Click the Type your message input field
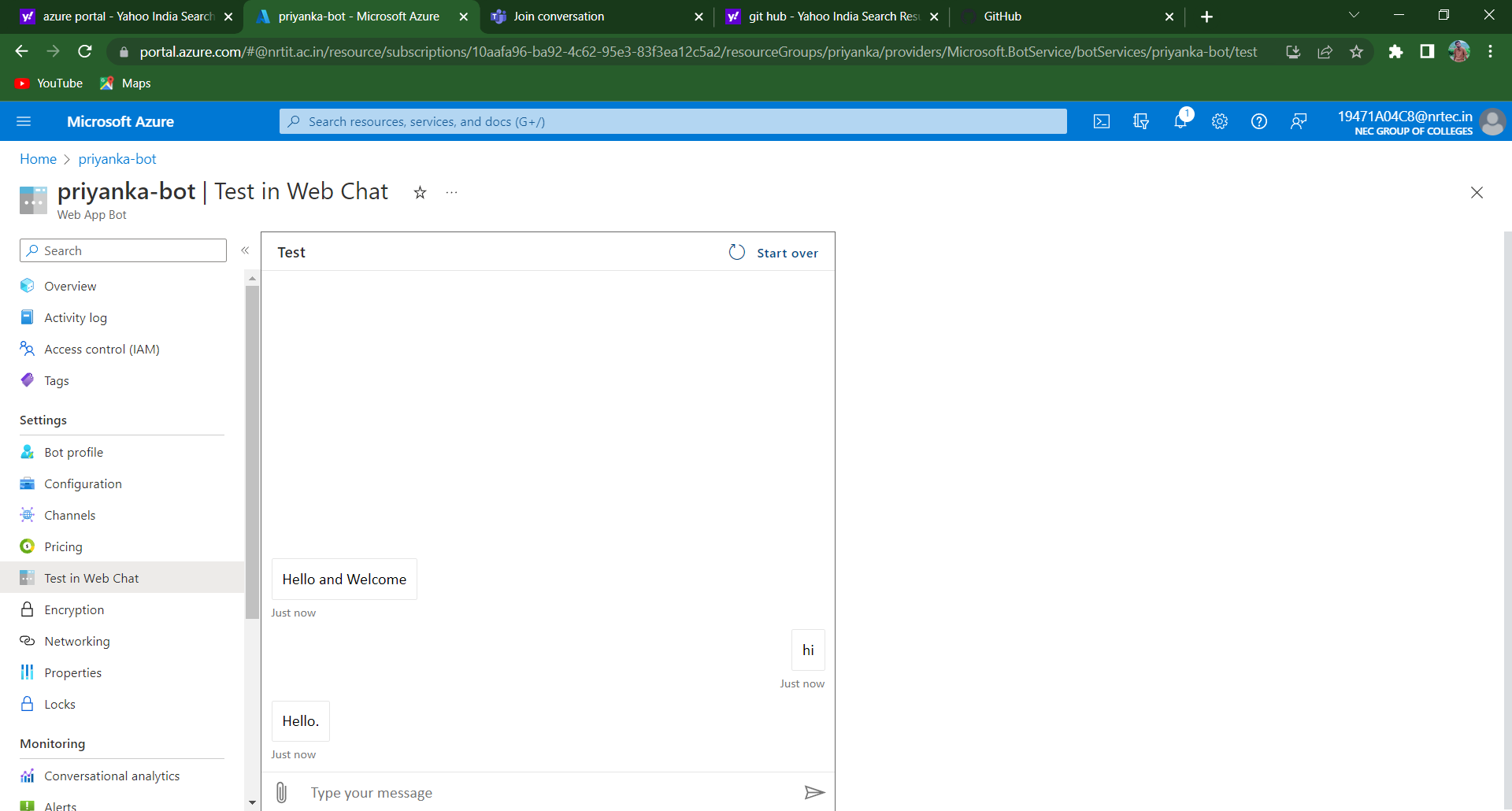Image resolution: width=1512 pixels, height=811 pixels. 472,792
